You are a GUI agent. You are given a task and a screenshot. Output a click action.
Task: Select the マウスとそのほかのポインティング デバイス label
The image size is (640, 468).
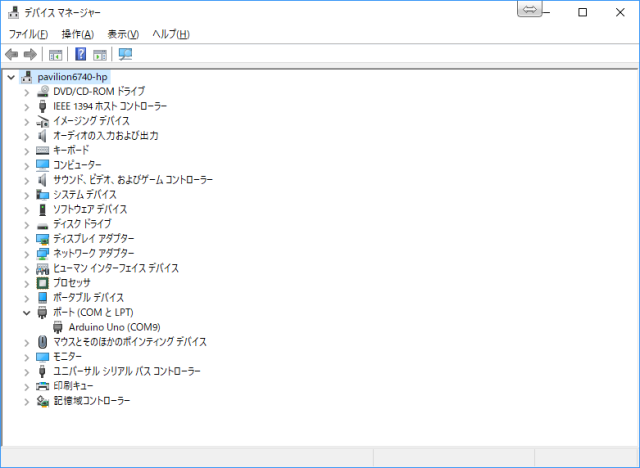coord(130,342)
